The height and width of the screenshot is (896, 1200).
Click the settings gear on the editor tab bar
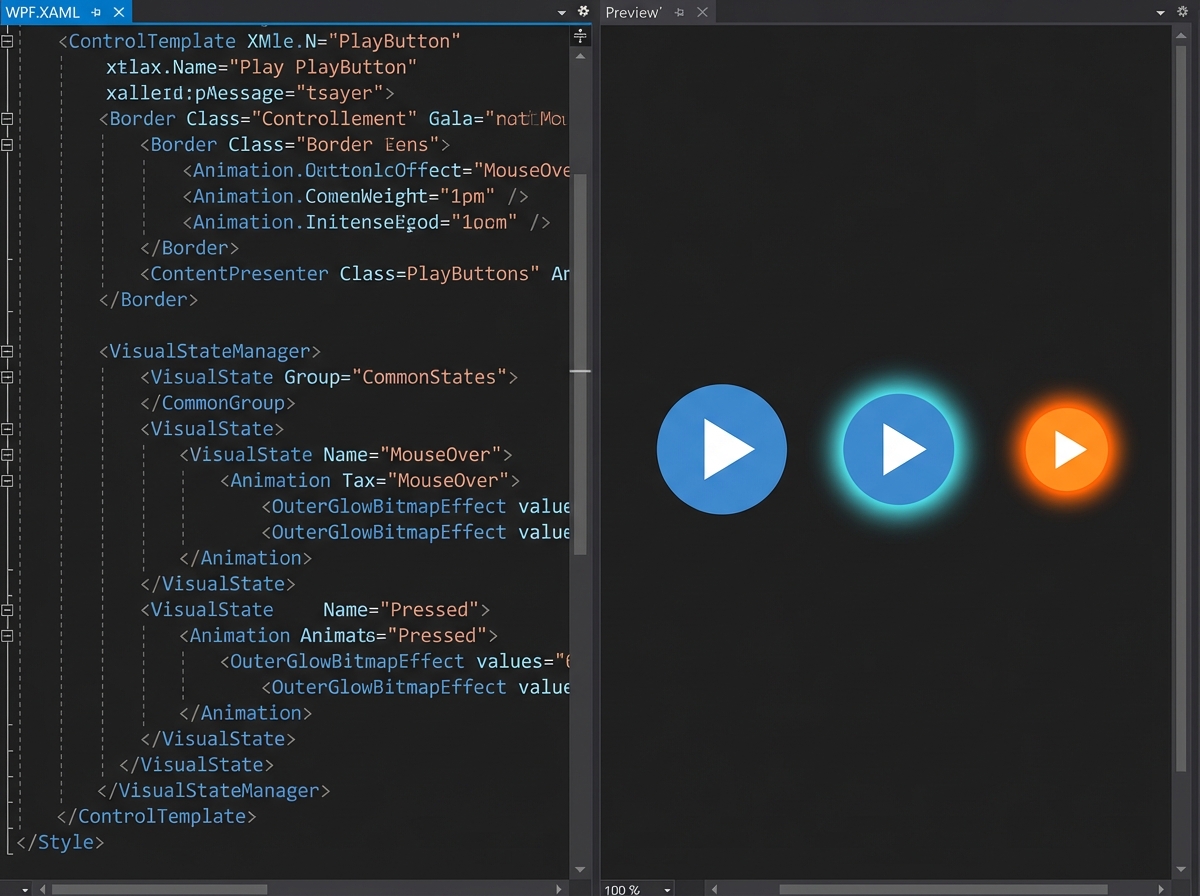click(x=583, y=11)
